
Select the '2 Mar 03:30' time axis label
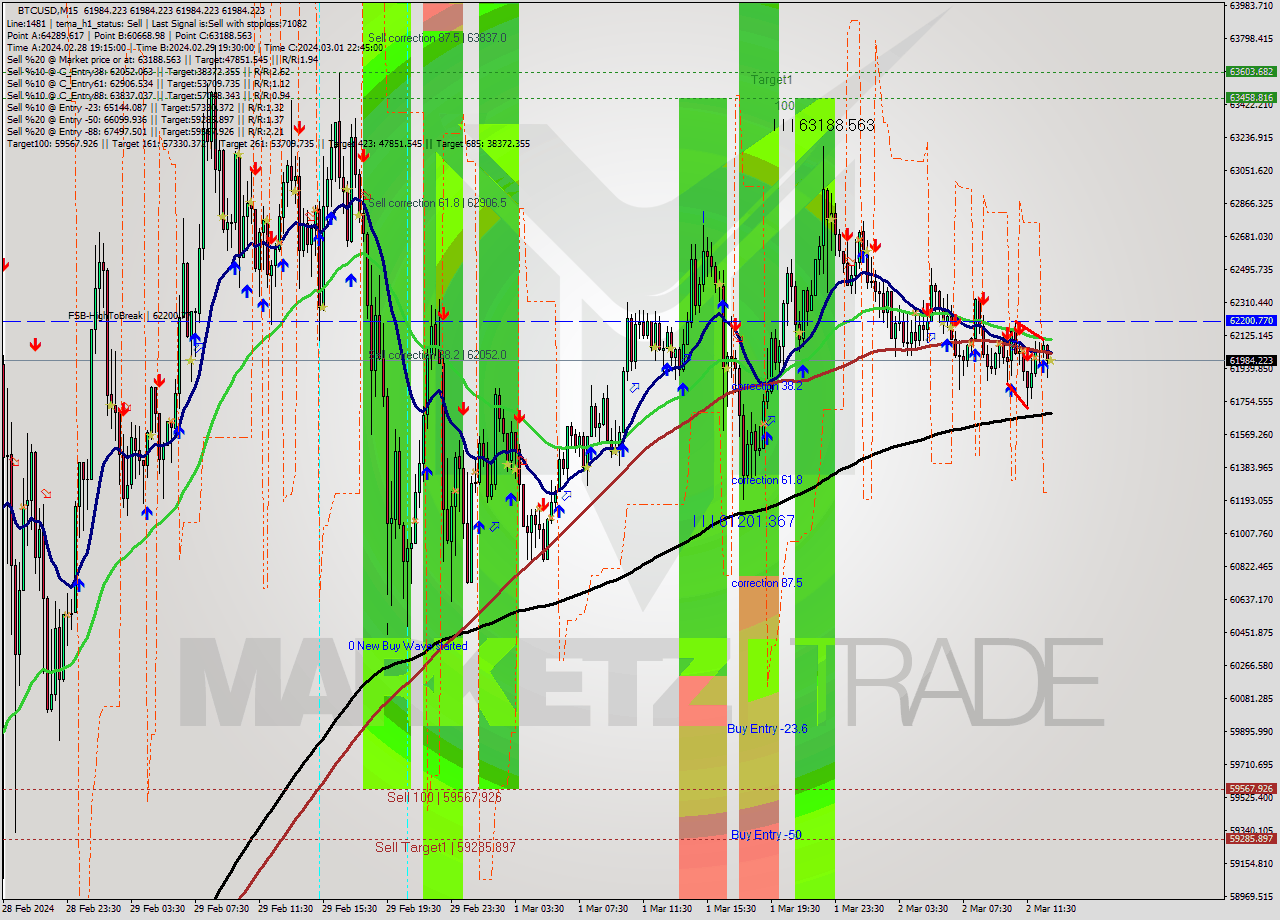923,909
